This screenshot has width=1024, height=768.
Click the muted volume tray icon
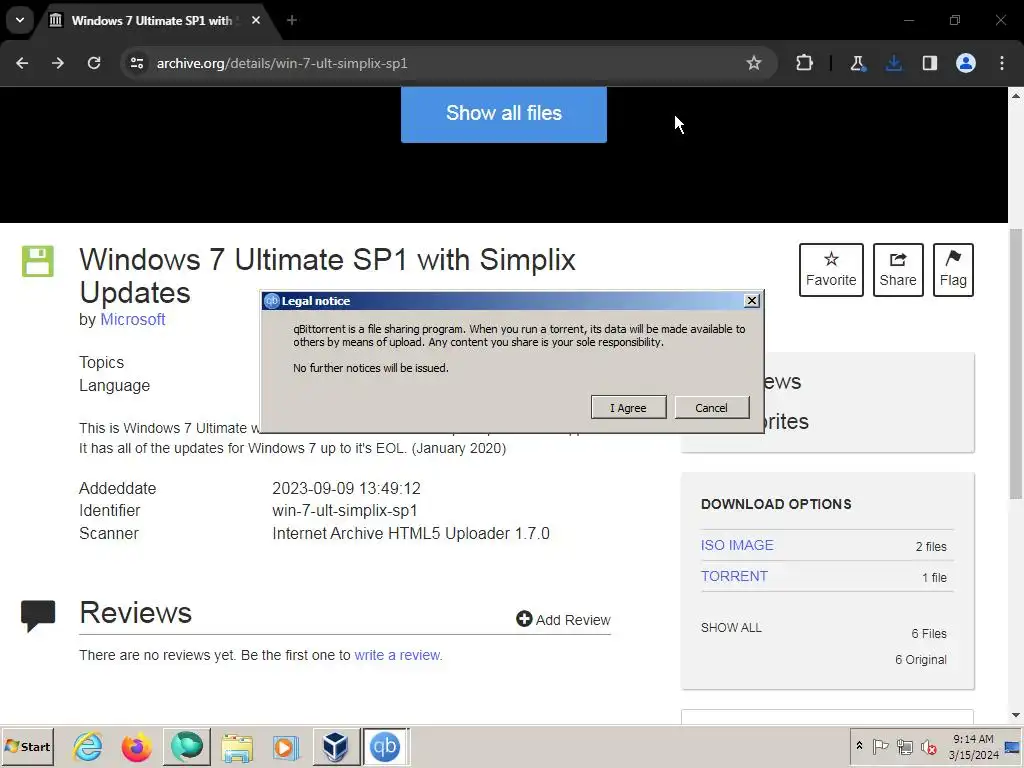point(928,746)
